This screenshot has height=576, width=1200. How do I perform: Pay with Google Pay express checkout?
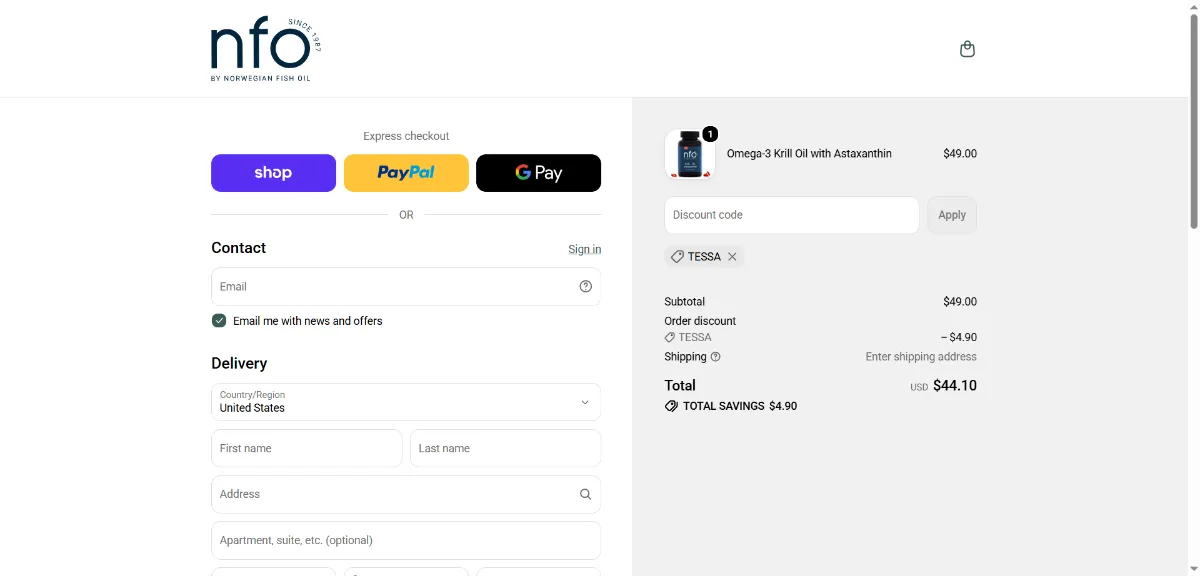538,173
